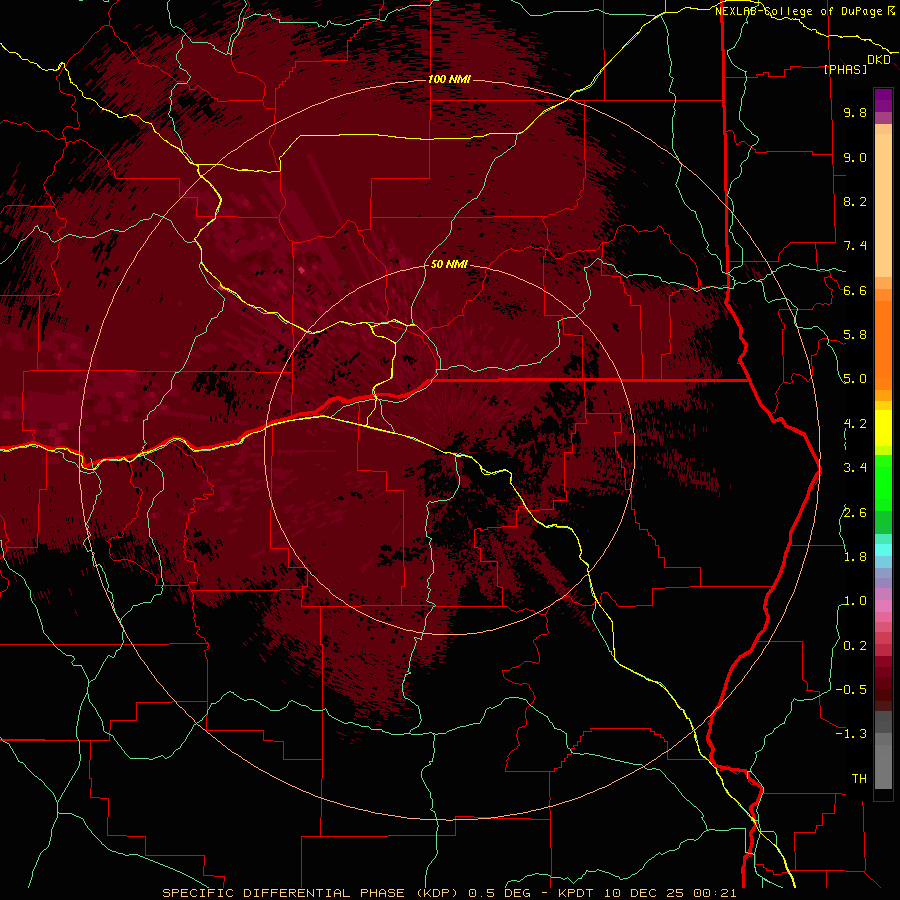
Task: Click the 4.2 value on the color scale
Action: pyautogui.click(x=855, y=424)
